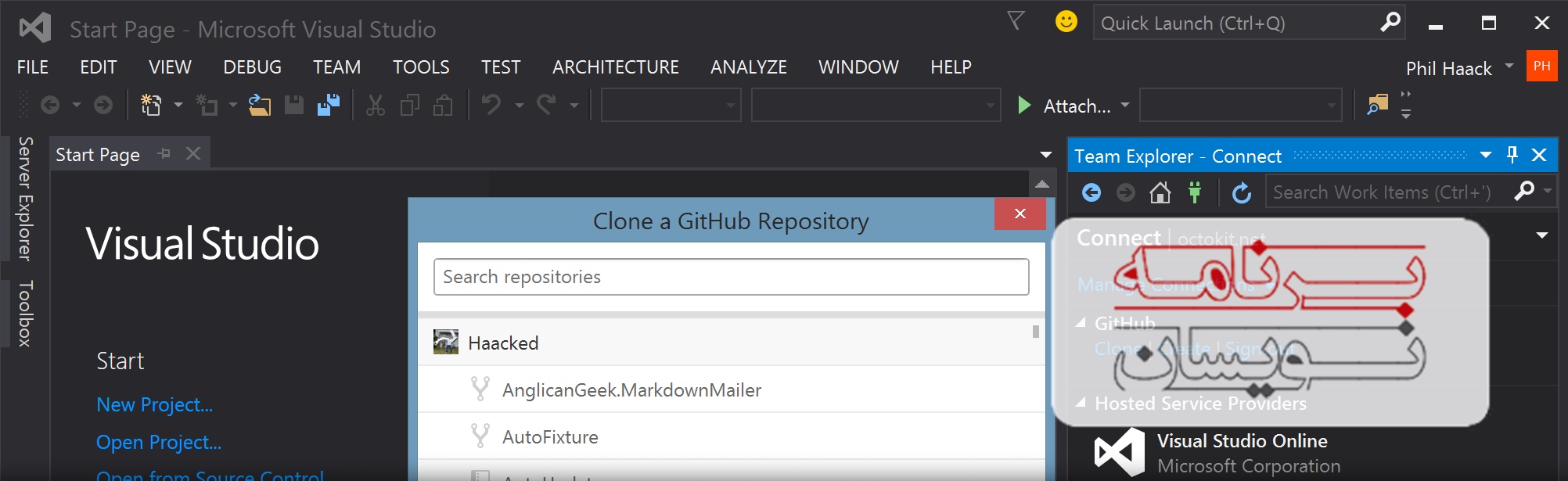This screenshot has width=1568, height=481.
Task: Open the ARCHITECTURE menu
Action: coord(616,67)
